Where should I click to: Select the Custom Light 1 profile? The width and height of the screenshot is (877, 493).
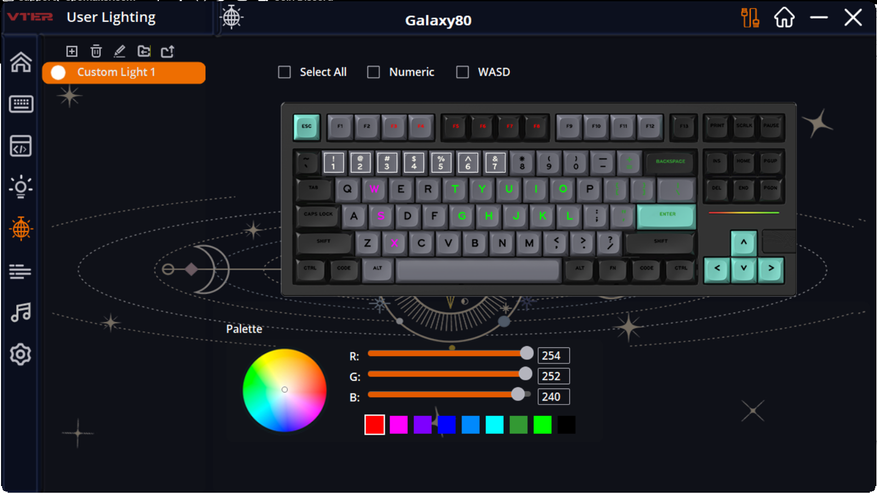(x=124, y=73)
